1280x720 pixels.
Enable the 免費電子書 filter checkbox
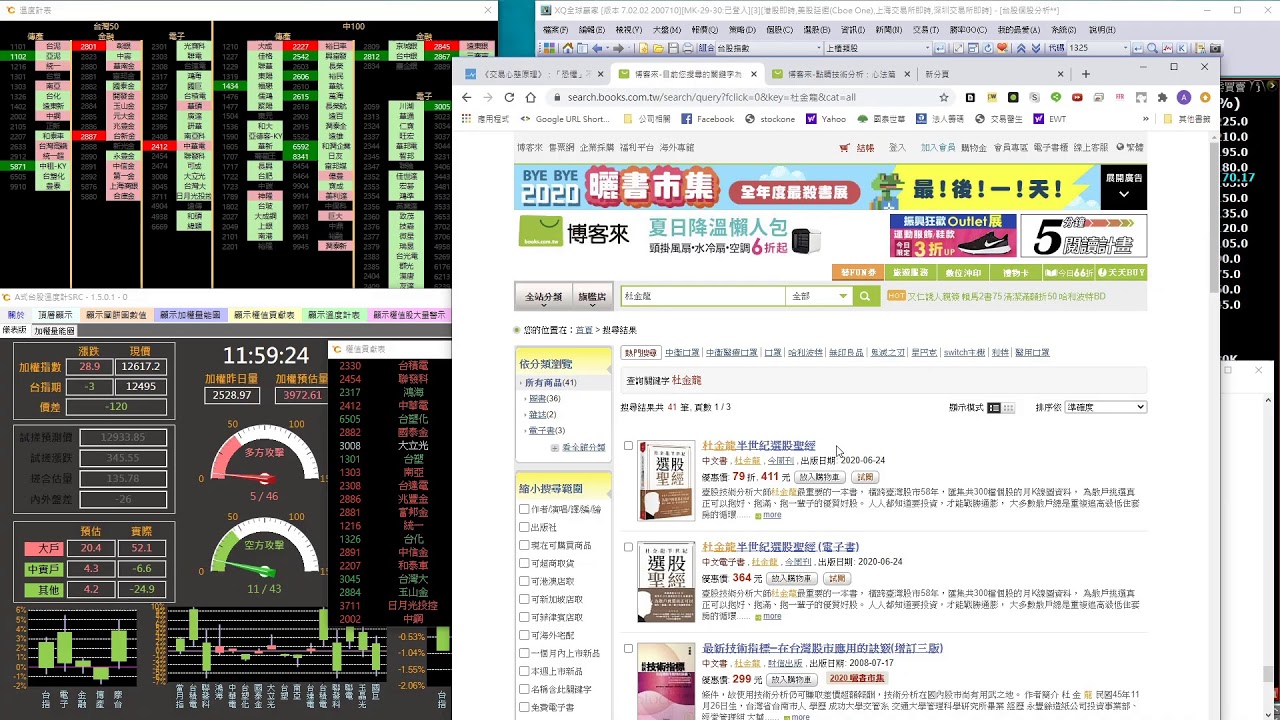click(x=524, y=707)
